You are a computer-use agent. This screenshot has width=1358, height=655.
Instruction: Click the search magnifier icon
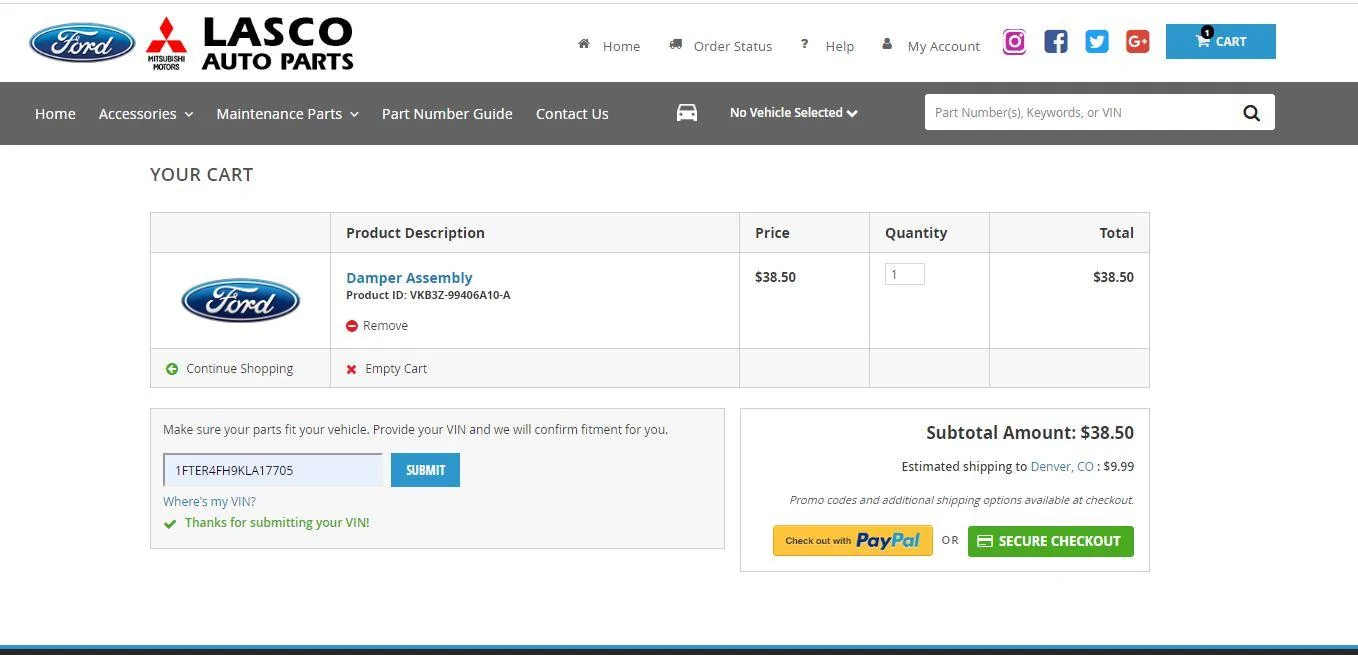pyautogui.click(x=1251, y=113)
